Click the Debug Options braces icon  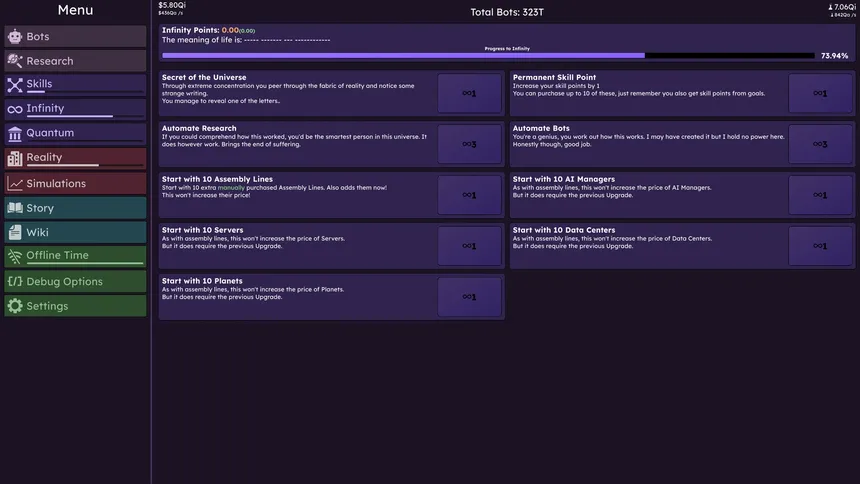click(15, 282)
